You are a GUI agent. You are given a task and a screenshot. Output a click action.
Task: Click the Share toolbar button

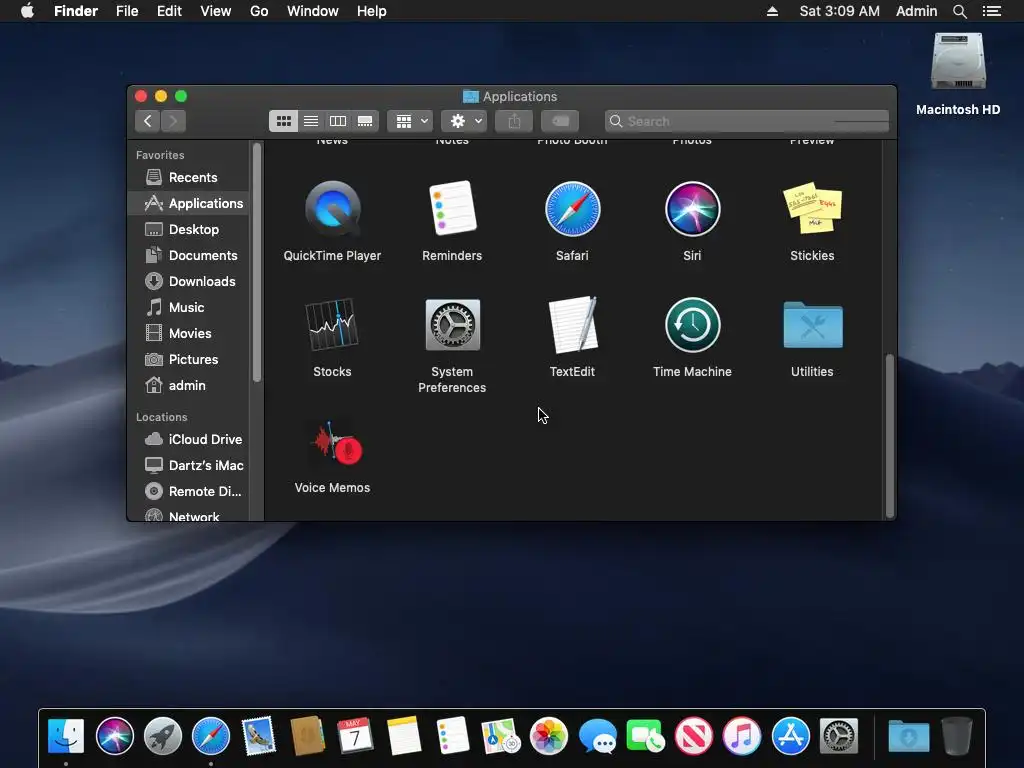pyautogui.click(x=514, y=121)
